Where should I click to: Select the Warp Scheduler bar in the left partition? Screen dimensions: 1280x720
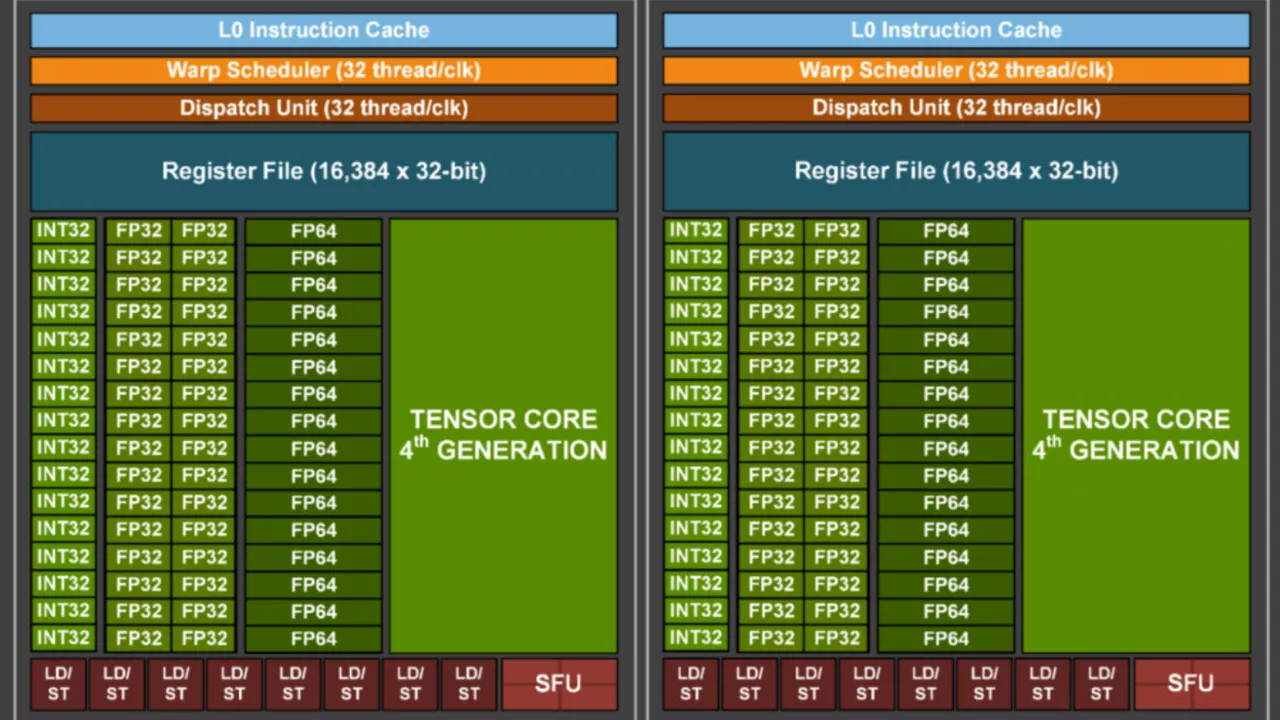point(324,70)
